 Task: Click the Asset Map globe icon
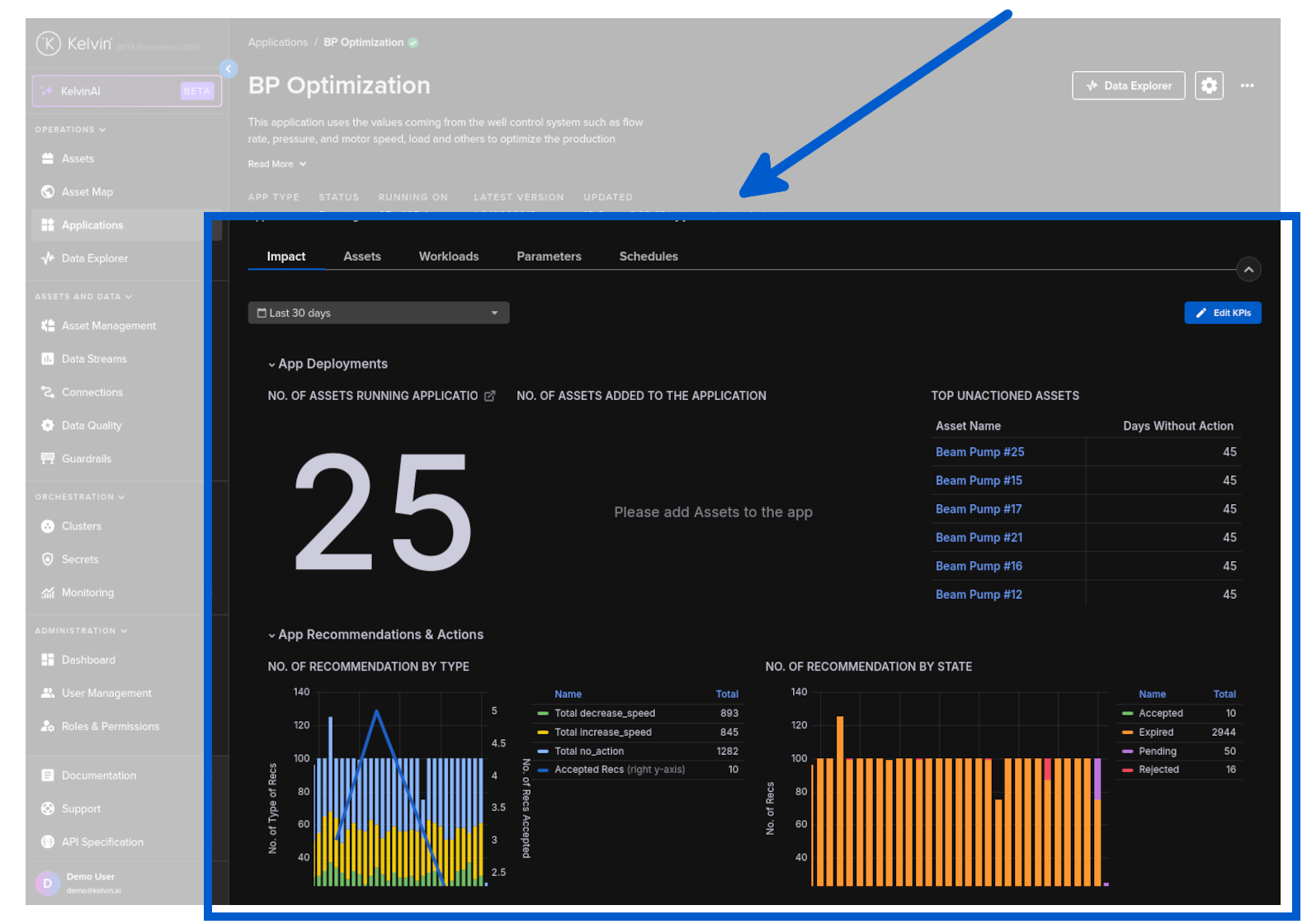pos(48,192)
